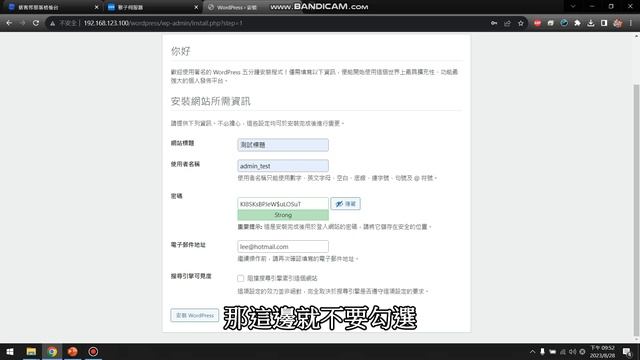The height and width of the screenshot is (360, 640).
Task: Edit the lee@hotmail.com email field
Action: (283, 247)
